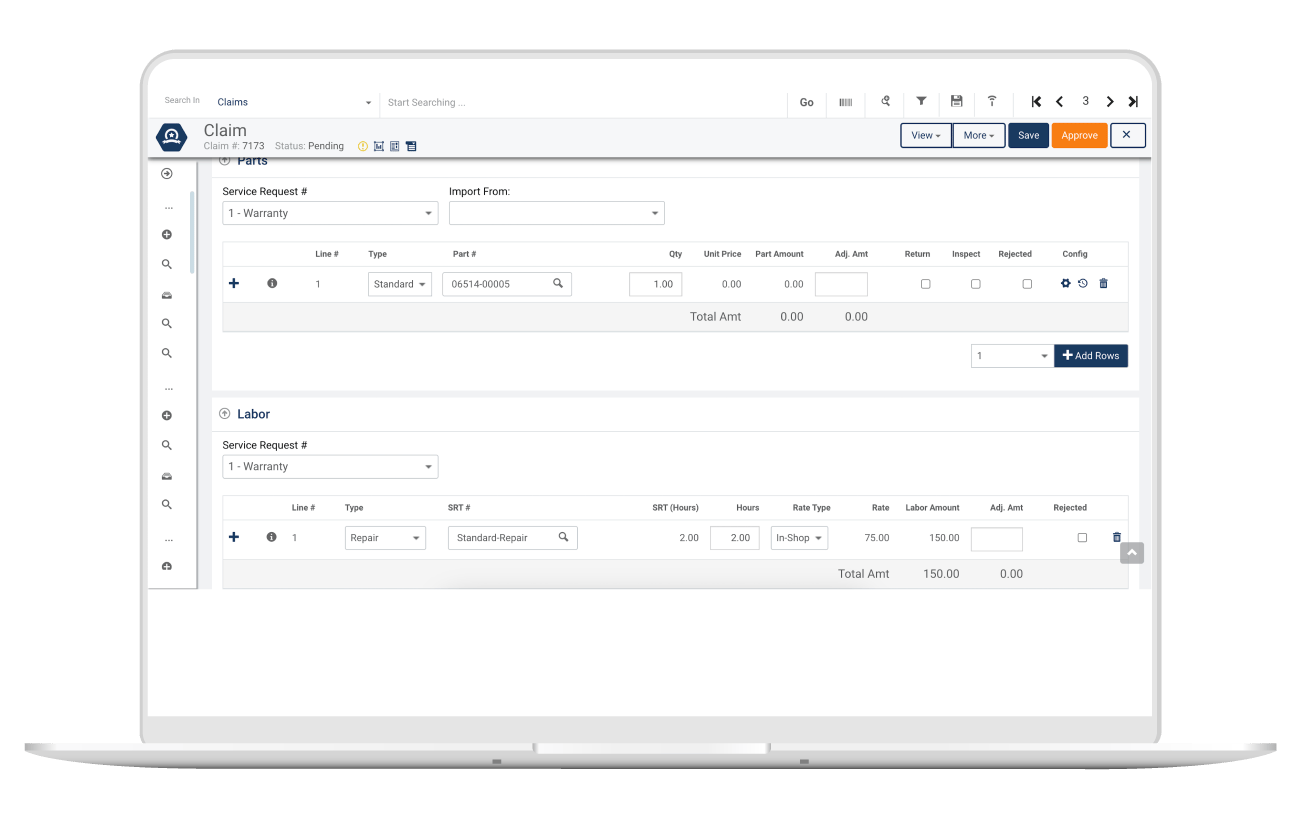Click the Add Rows button
This screenshot has height=834, width=1300.
point(1090,355)
